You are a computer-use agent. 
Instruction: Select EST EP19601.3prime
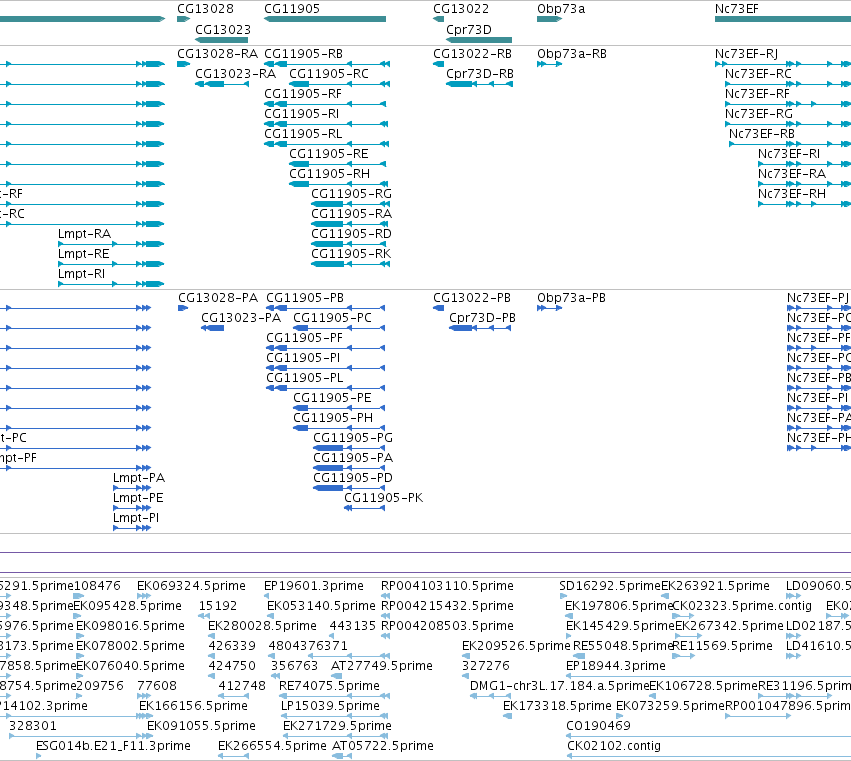314,586
